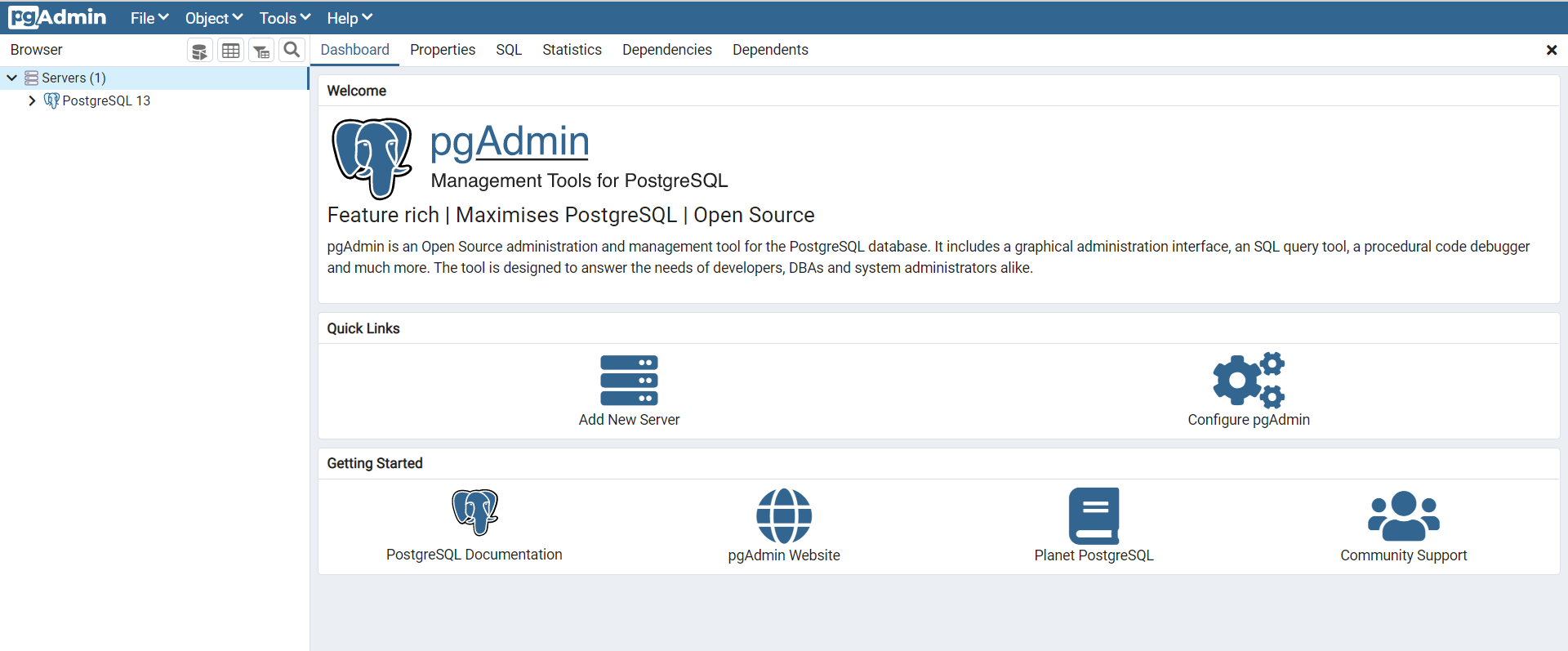Switch to the Properties tab
Image resolution: width=1568 pixels, height=651 pixels.
(443, 50)
